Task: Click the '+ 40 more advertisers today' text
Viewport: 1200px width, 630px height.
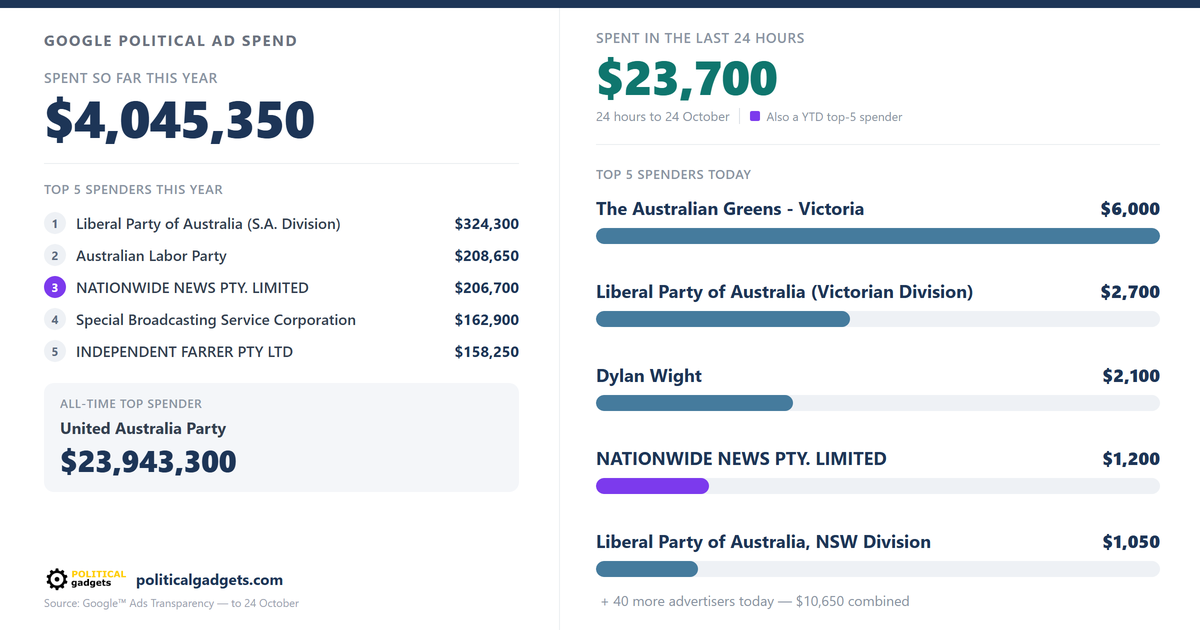Action: (755, 601)
